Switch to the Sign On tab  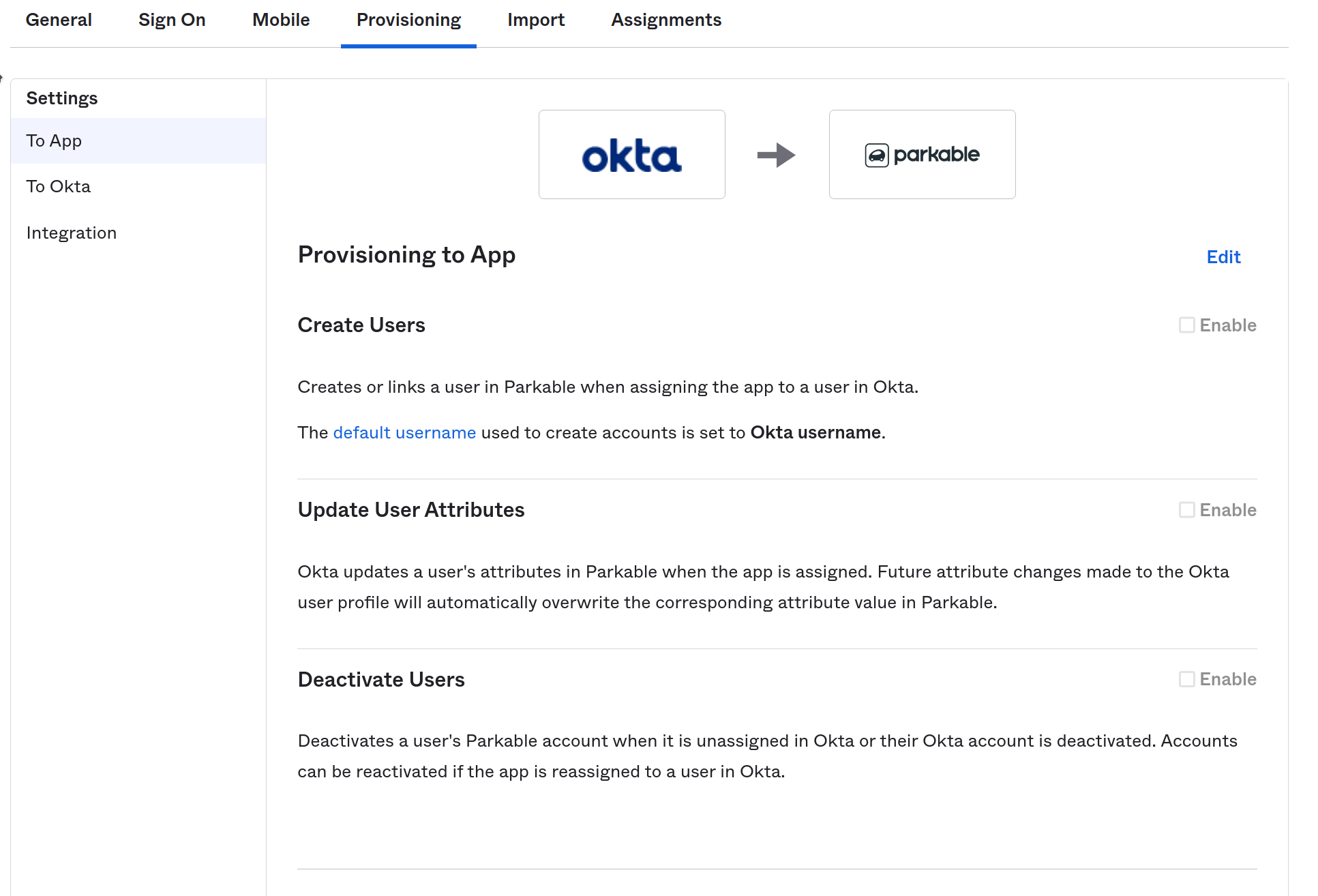point(172,20)
